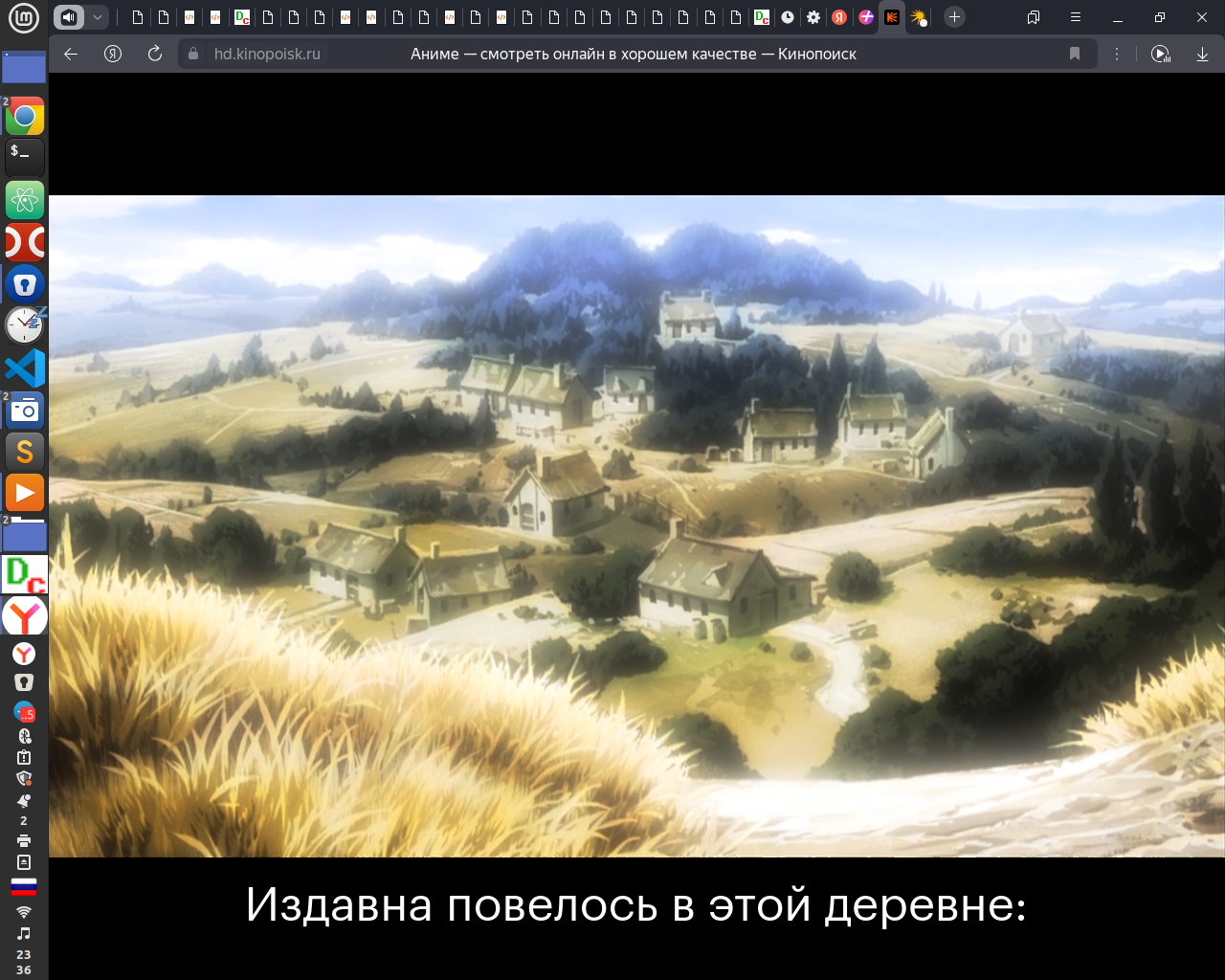Open the browser downloads panel
The width and height of the screenshot is (1225, 980).
[x=1202, y=54]
